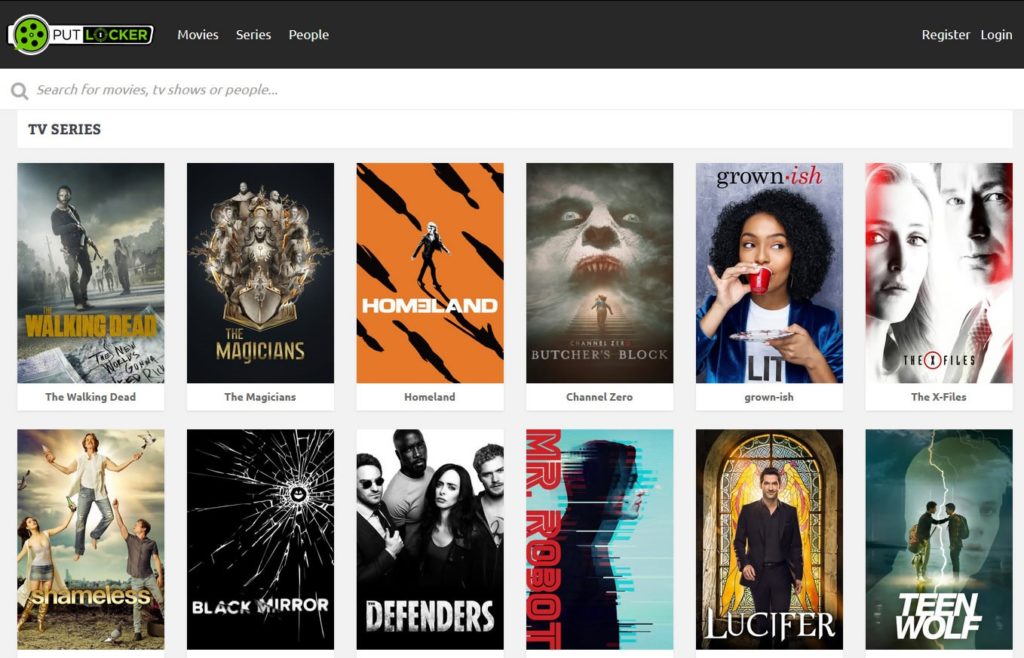Open The Walking Dead poster
Screen dimensions: 1024x658
[91, 273]
